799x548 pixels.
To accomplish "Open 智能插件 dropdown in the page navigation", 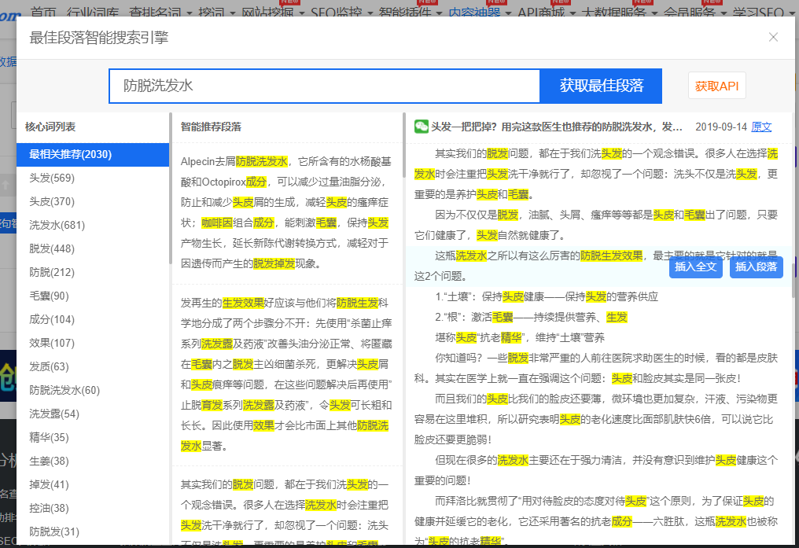I will (x=410, y=12).
